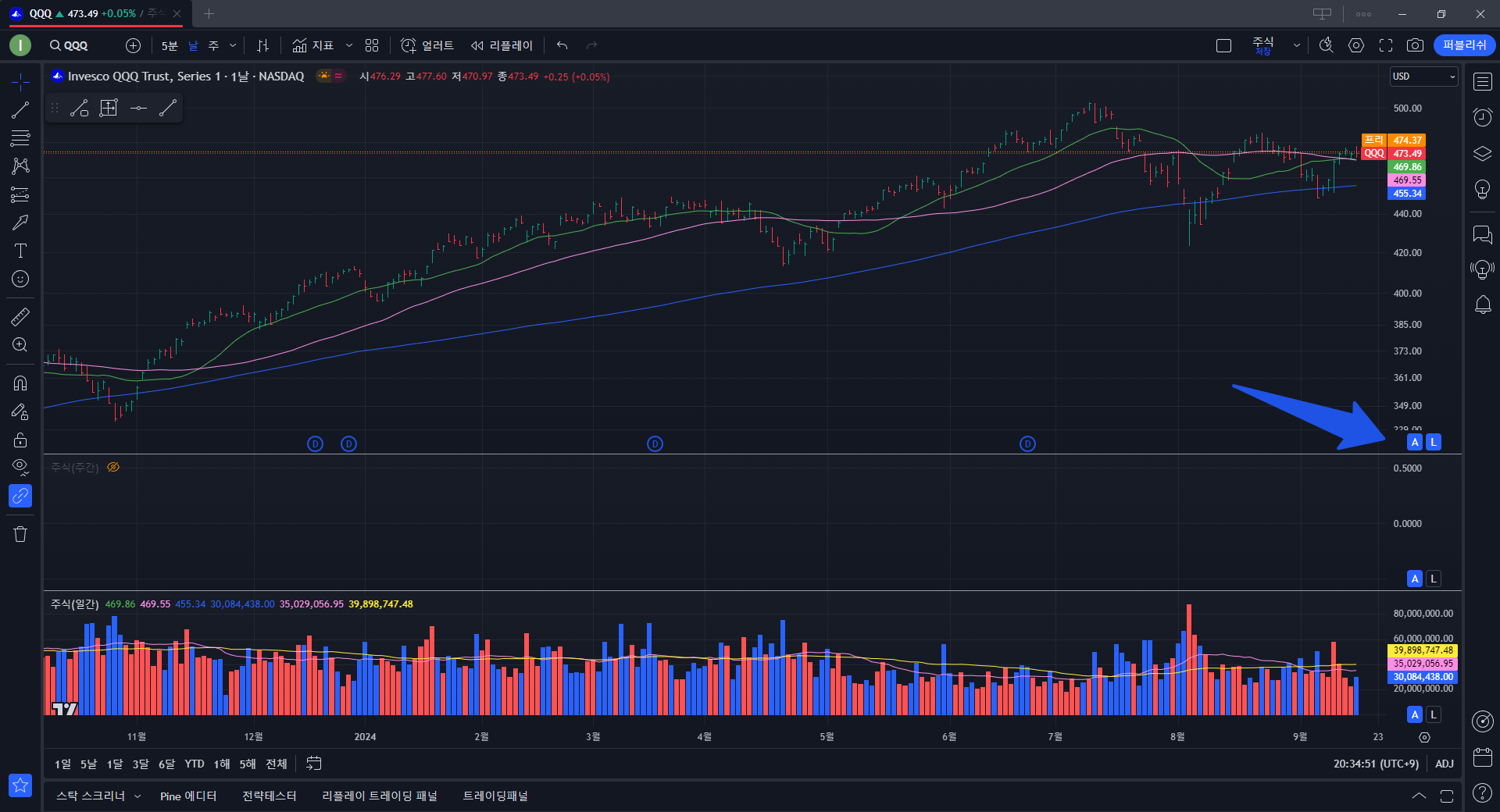Screen dimensions: 1500x812
Task: Open the ideas lightbulb panel
Action: pos(1483,189)
